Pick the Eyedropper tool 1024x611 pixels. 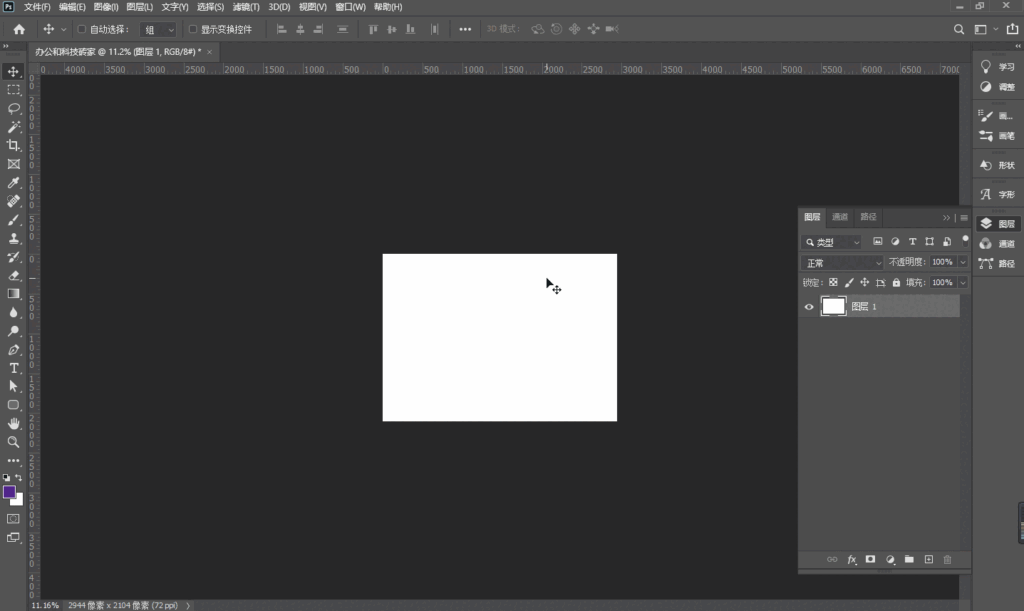pyautogui.click(x=14, y=183)
